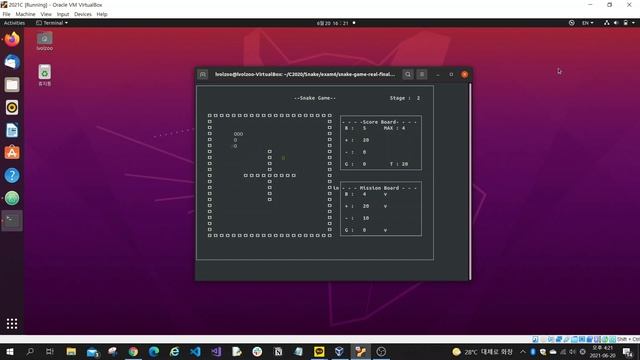Launch Google Chrome from taskbar
The image size is (640, 360).
(x=133, y=352)
